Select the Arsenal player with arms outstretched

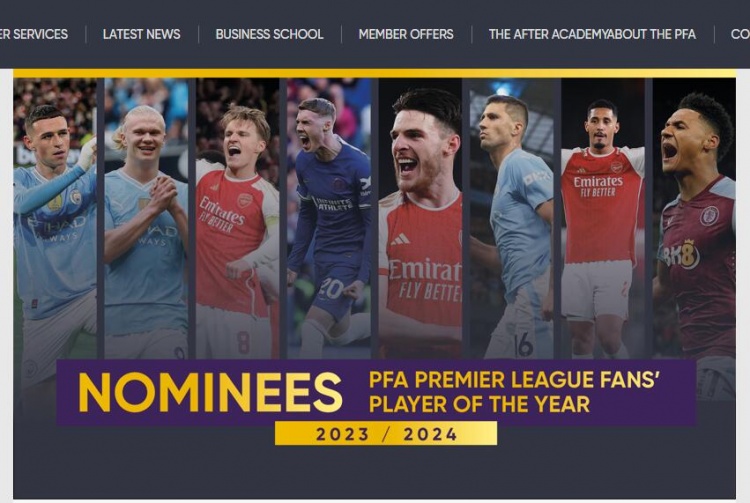pos(603,219)
